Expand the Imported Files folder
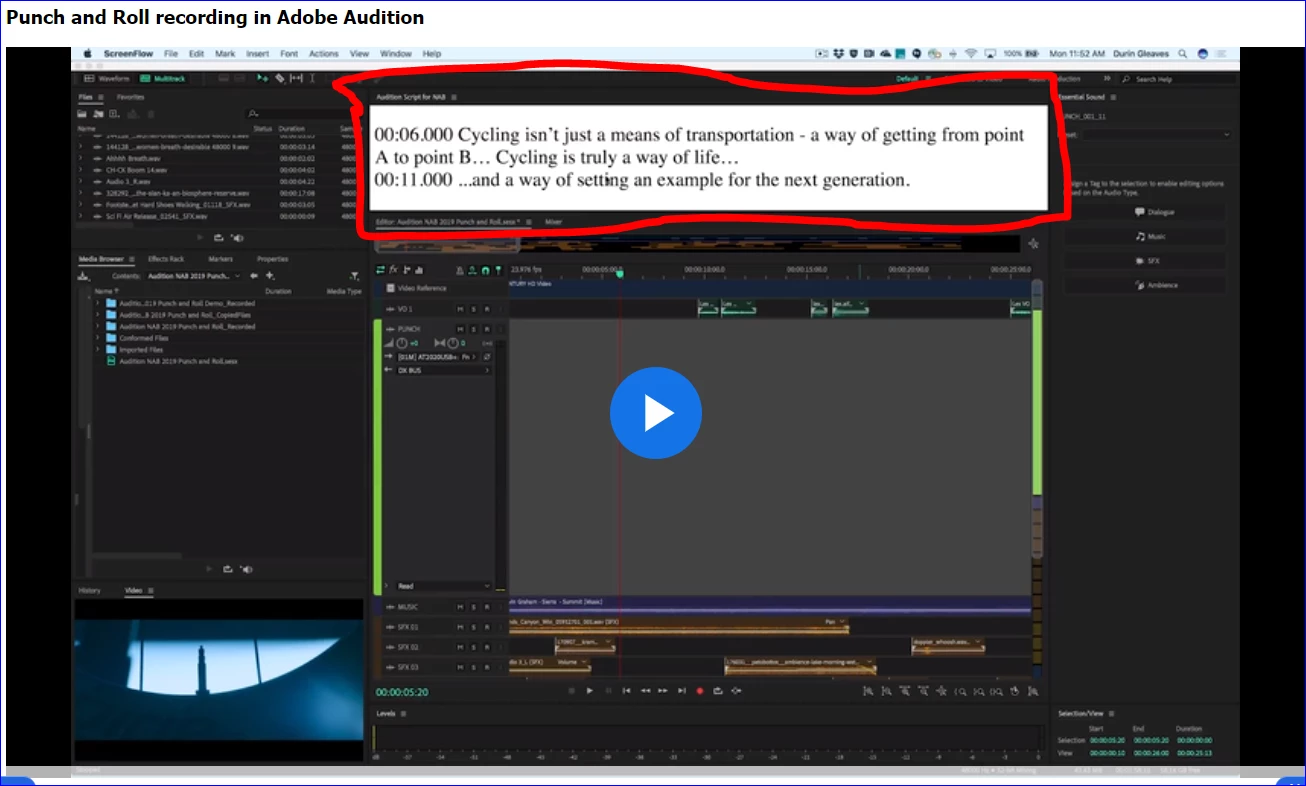 click(x=98, y=350)
